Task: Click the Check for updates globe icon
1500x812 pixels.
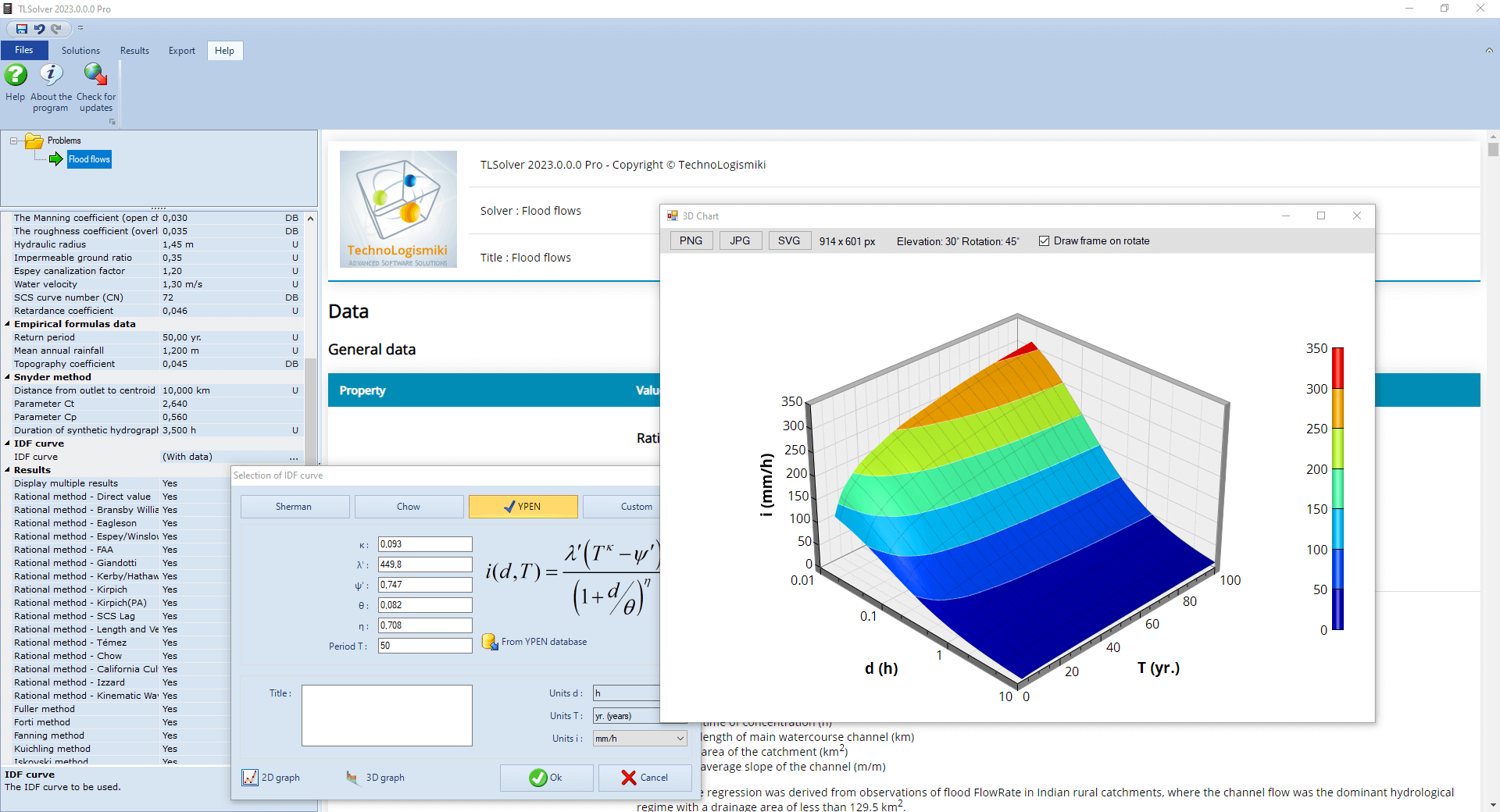Action: (x=95, y=75)
